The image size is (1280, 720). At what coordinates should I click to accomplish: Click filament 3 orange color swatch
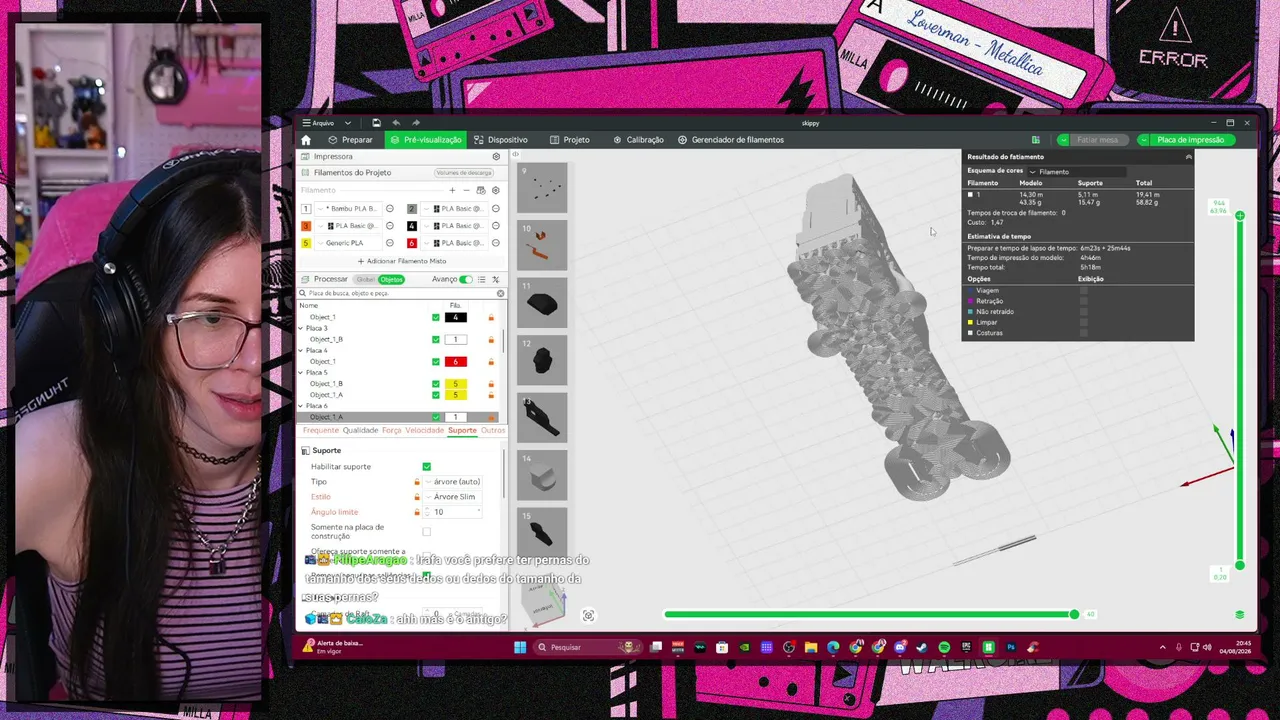point(306,226)
